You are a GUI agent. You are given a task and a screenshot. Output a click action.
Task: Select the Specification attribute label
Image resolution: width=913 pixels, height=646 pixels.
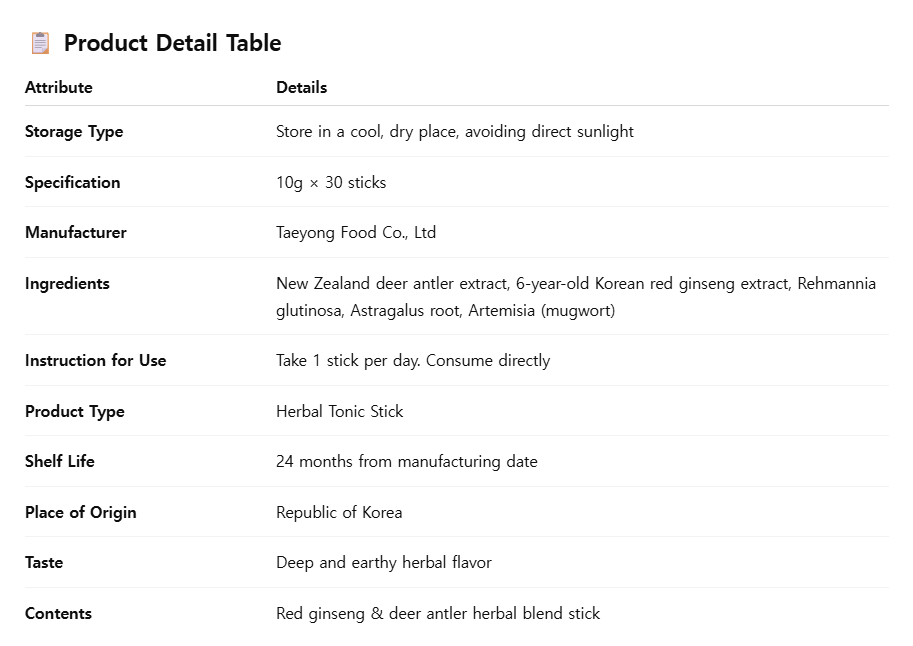click(72, 182)
